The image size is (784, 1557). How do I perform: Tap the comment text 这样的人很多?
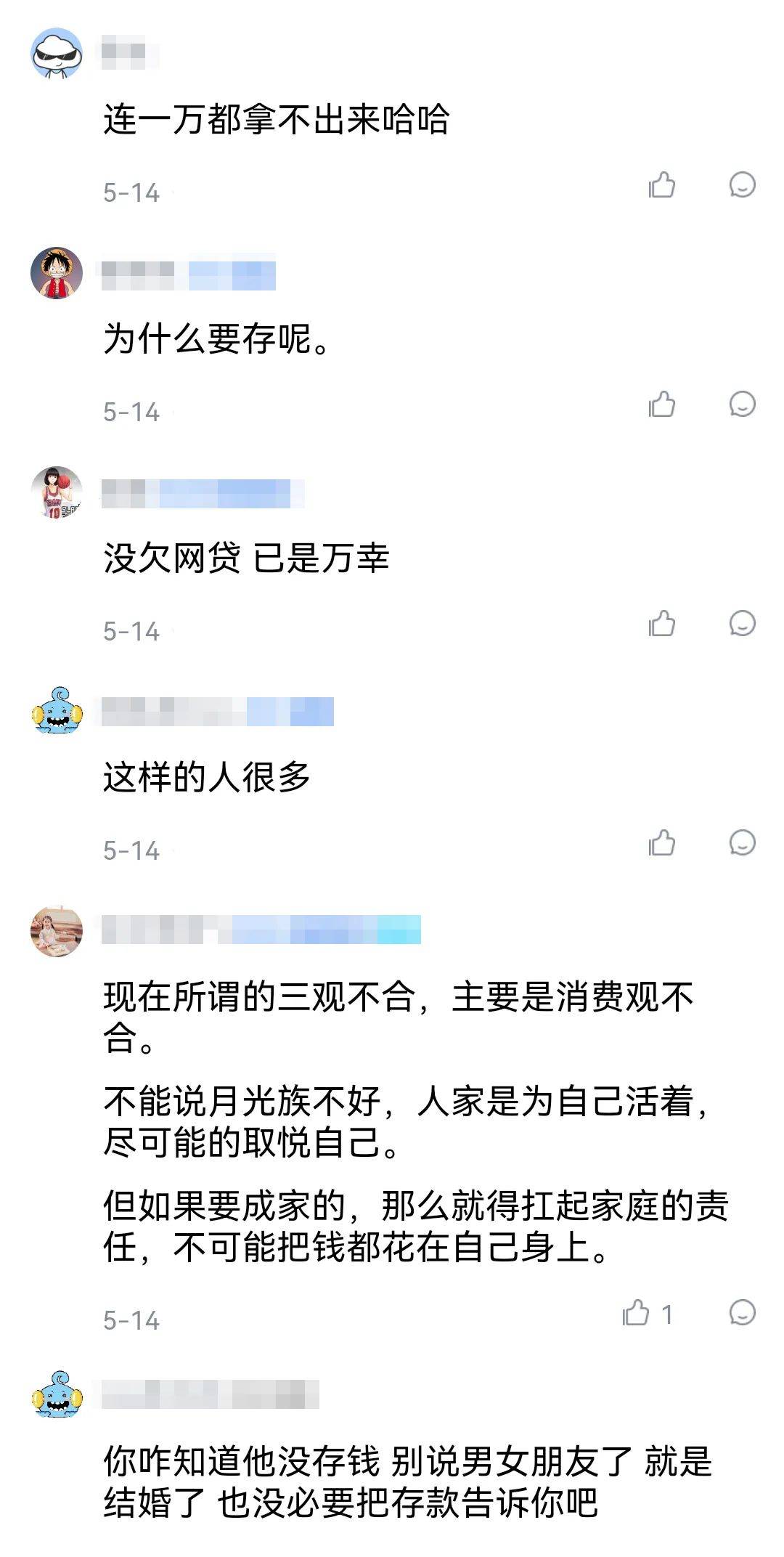(207, 777)
